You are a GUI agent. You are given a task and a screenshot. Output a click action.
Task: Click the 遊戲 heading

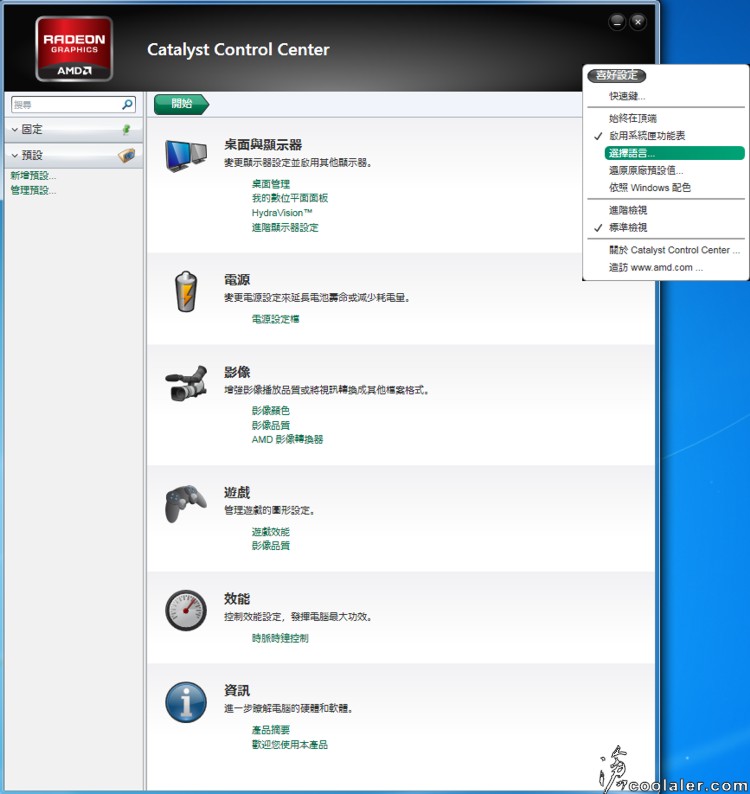pyautogui.click(x=237, y=493)
